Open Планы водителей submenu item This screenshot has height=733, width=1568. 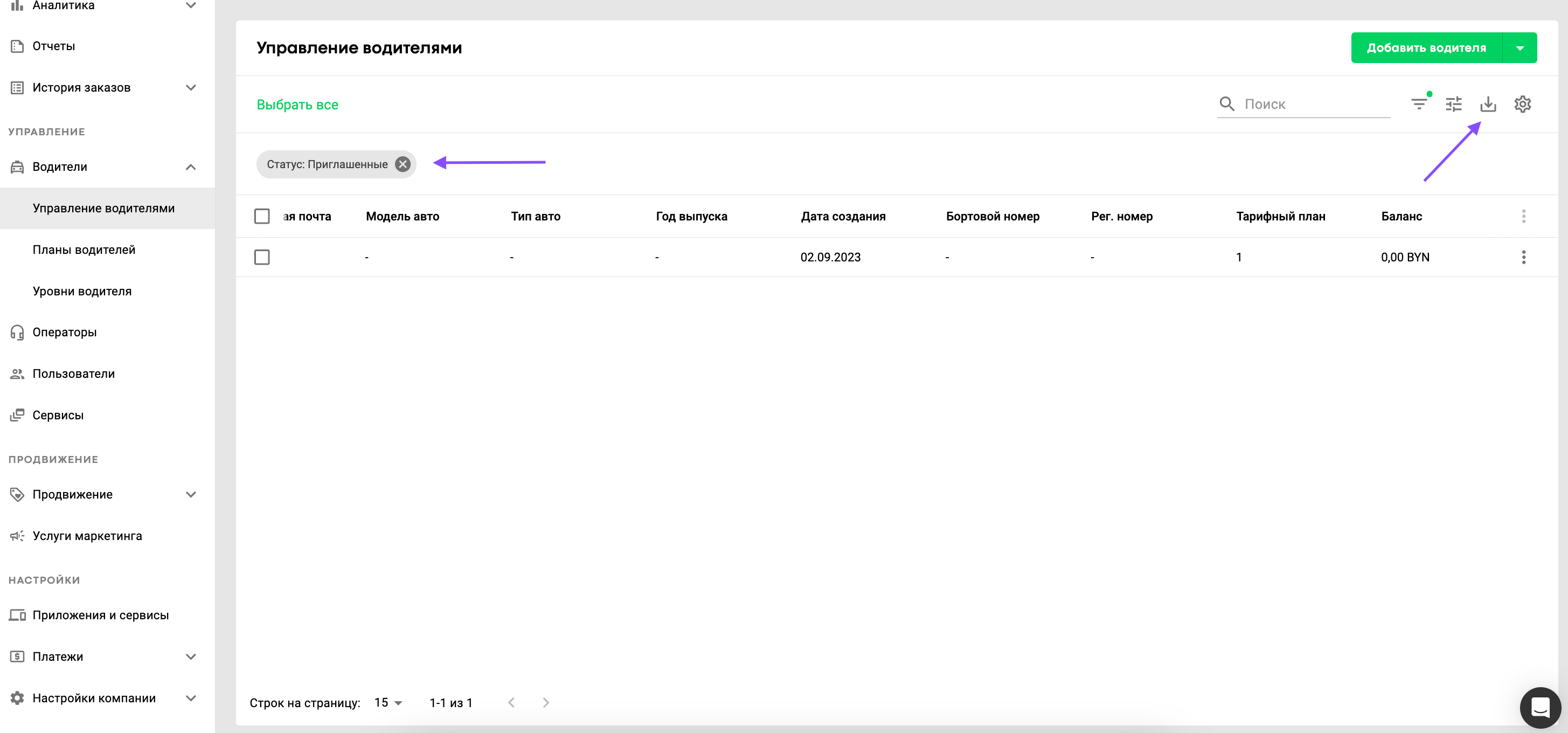click(84, 250)
